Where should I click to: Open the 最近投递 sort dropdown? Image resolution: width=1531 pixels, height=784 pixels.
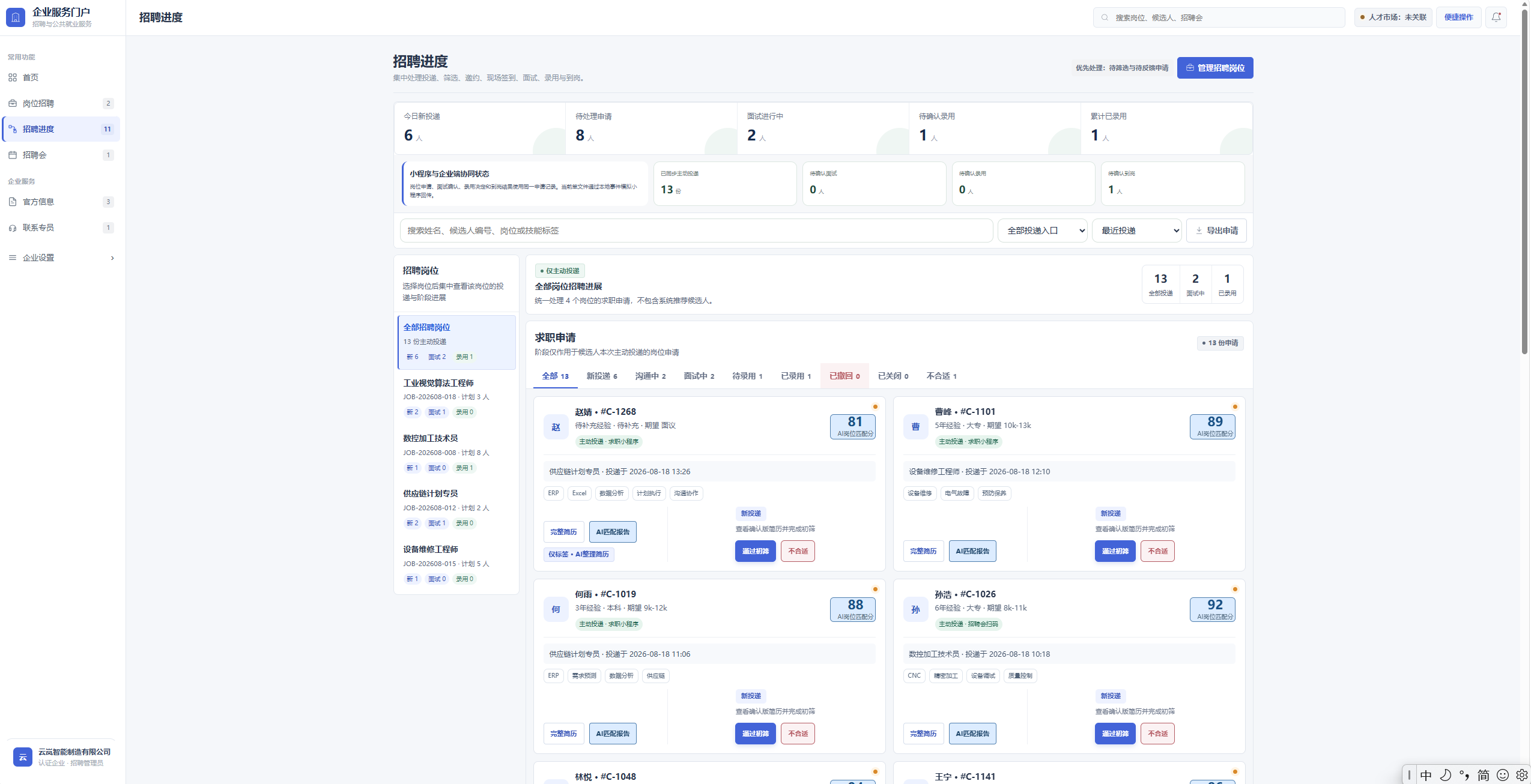(x=1136, y=231)
